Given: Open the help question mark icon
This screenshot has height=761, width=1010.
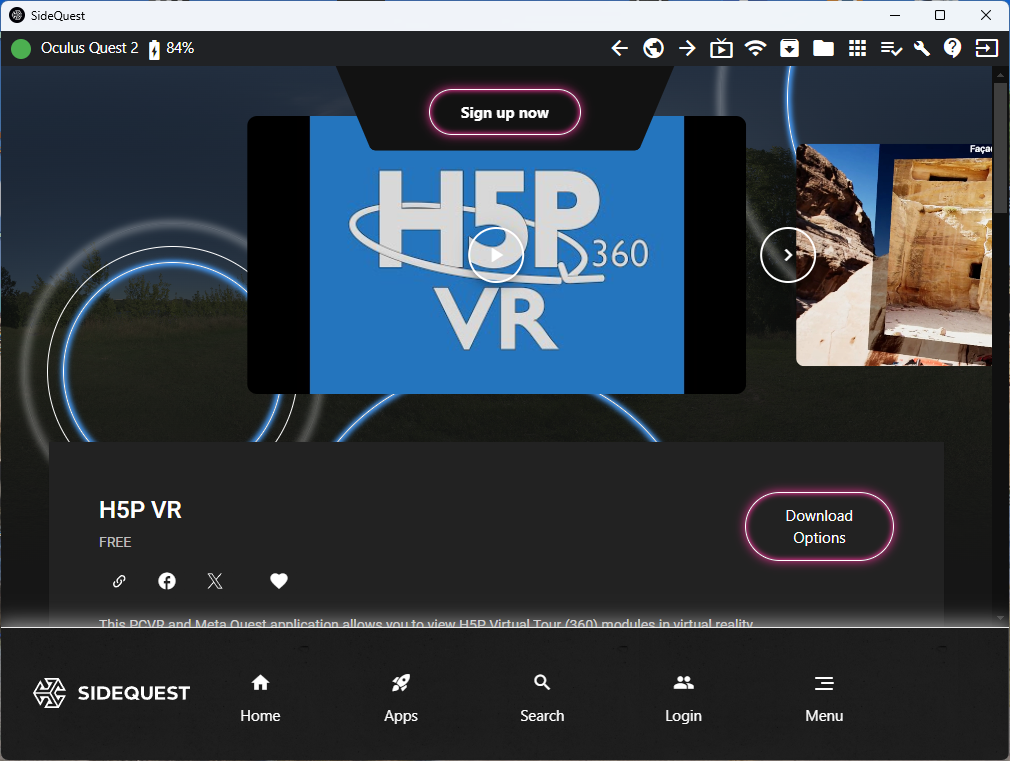Looking at the screenshot, I should click(953, 48).
